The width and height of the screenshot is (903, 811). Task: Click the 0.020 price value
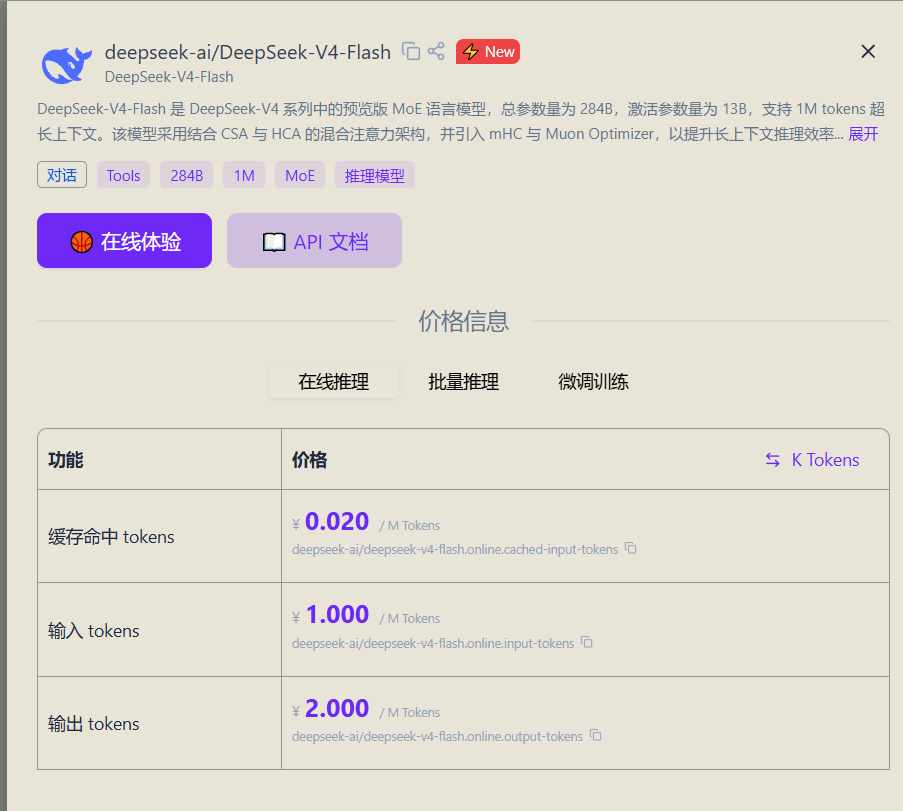pos(337,521)
